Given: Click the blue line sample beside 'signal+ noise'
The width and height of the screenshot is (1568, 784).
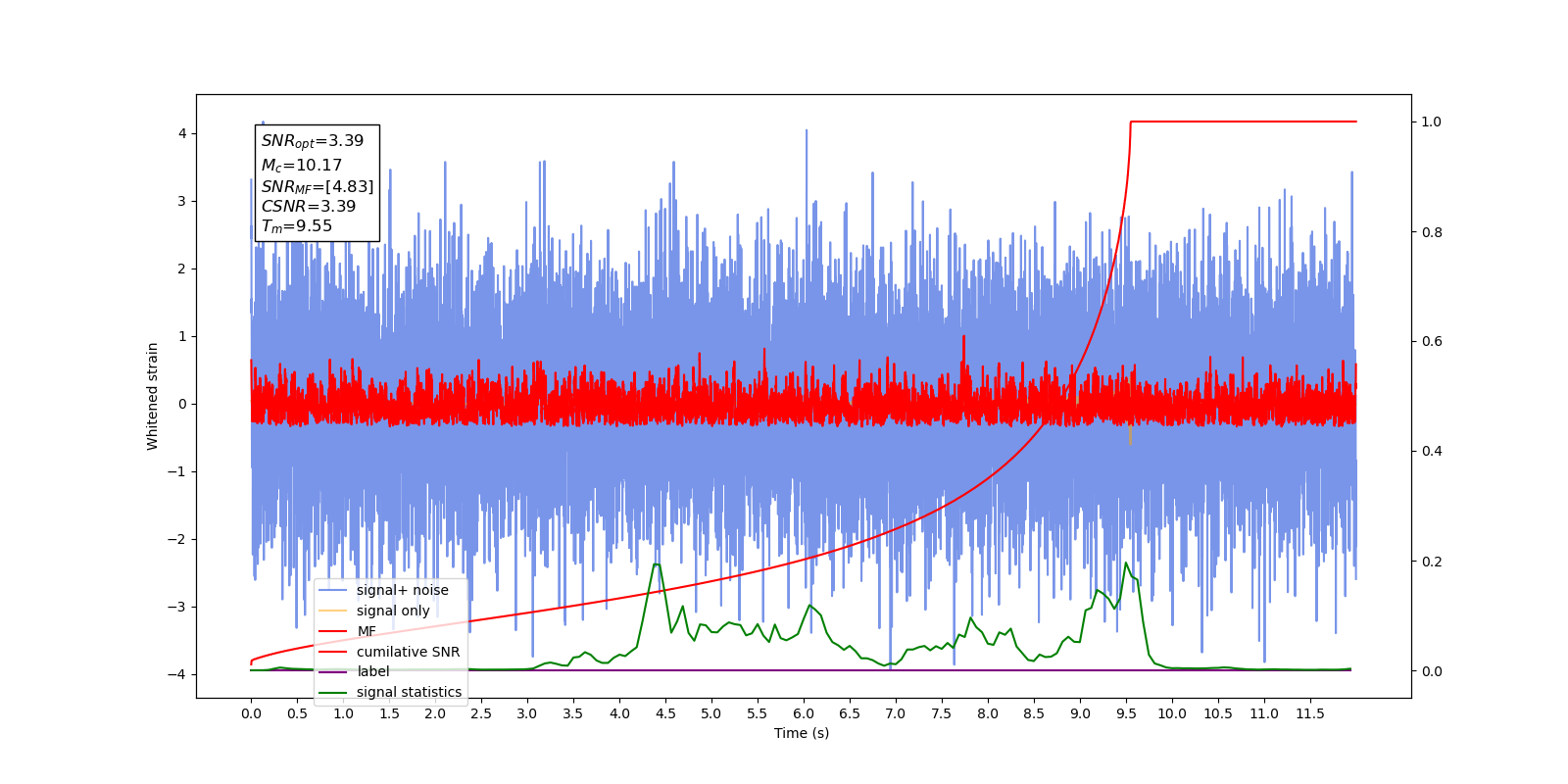Looking at the screenshot, I should tap(333, 590).
